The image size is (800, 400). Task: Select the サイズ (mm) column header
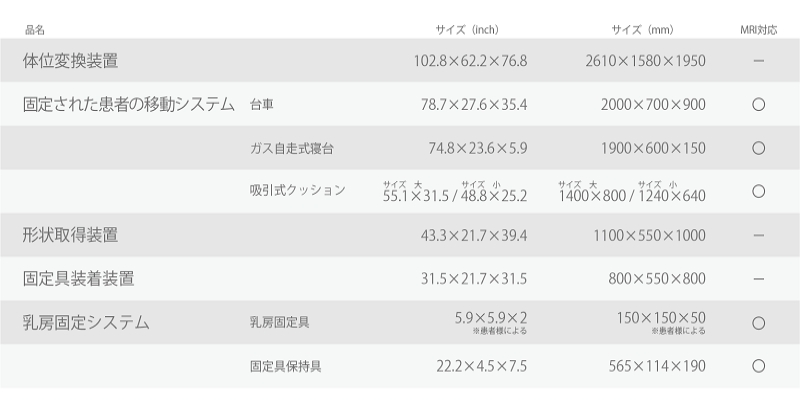click(642, 30)
